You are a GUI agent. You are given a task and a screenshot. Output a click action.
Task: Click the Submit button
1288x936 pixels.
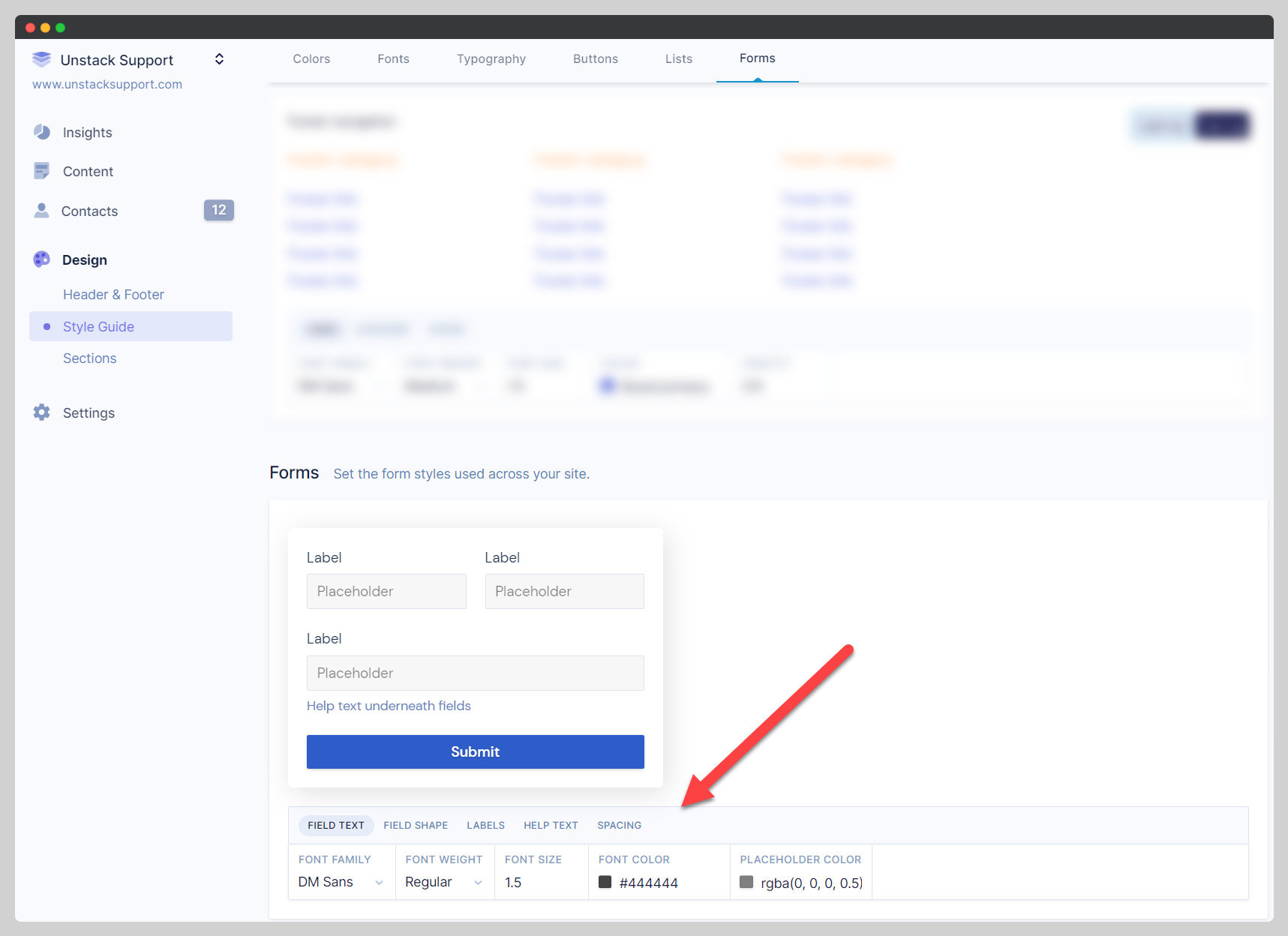coord(475,751)
